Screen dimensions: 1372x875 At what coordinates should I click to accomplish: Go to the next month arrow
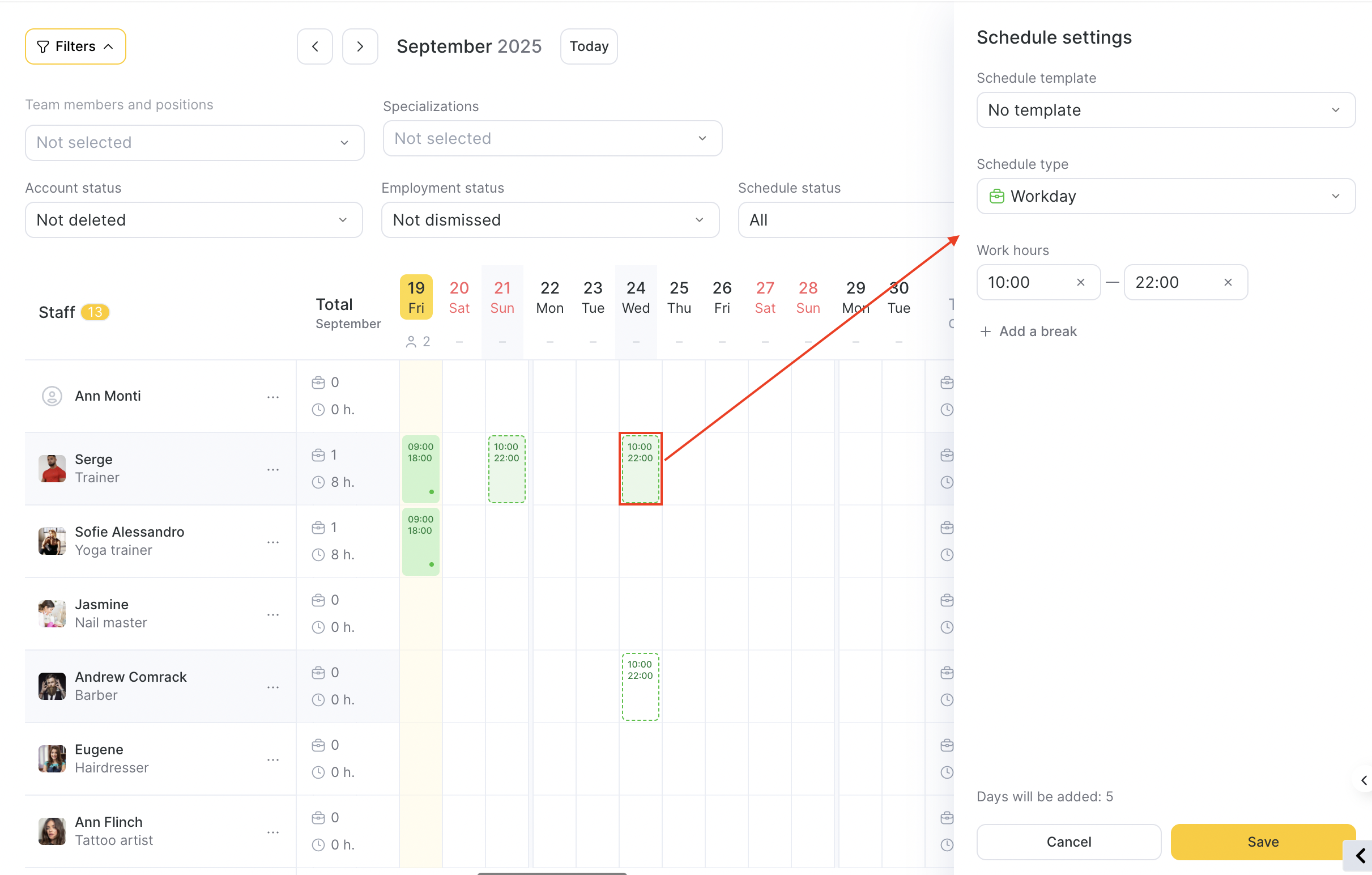360,46
